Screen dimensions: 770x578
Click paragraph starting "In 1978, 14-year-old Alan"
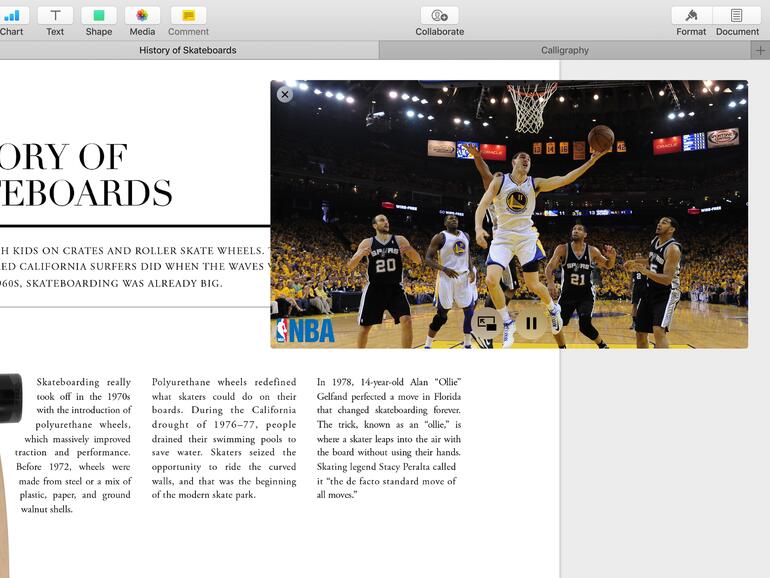[x=388, y=438]
